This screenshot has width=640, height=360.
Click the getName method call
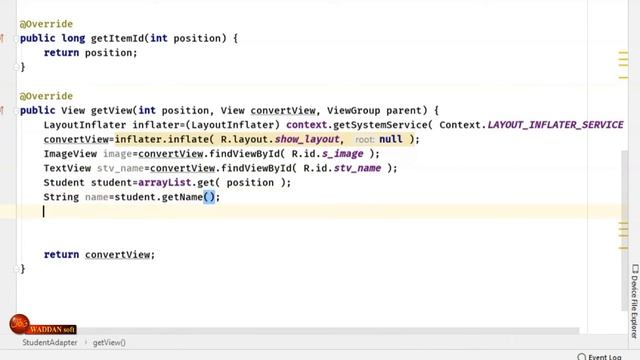pyautogui.click(x=182, y=197)
